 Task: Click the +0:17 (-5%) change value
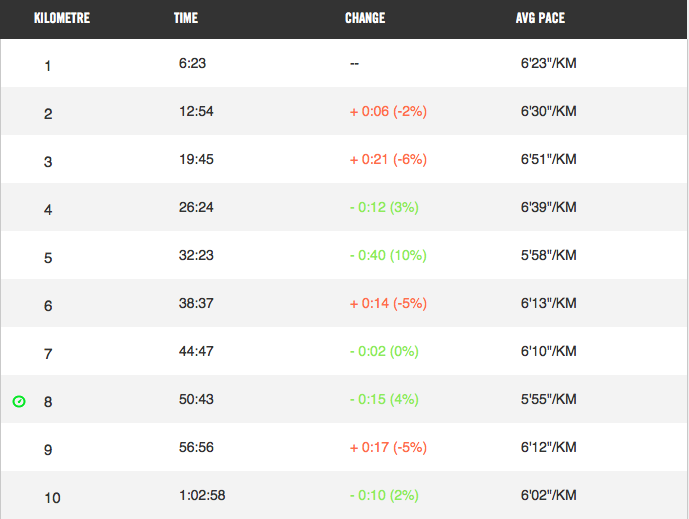(x=388, y=448)
